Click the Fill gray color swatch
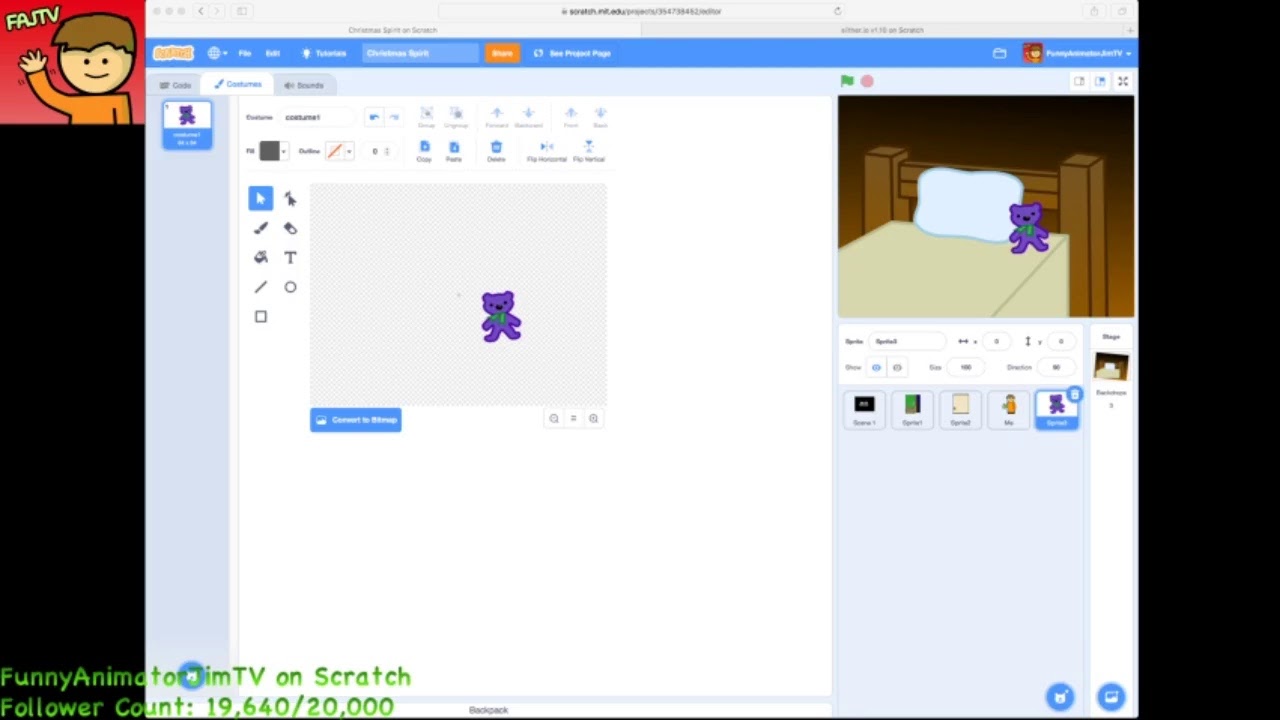Viewport: 1280px width, 720px height. click(269, 151)
